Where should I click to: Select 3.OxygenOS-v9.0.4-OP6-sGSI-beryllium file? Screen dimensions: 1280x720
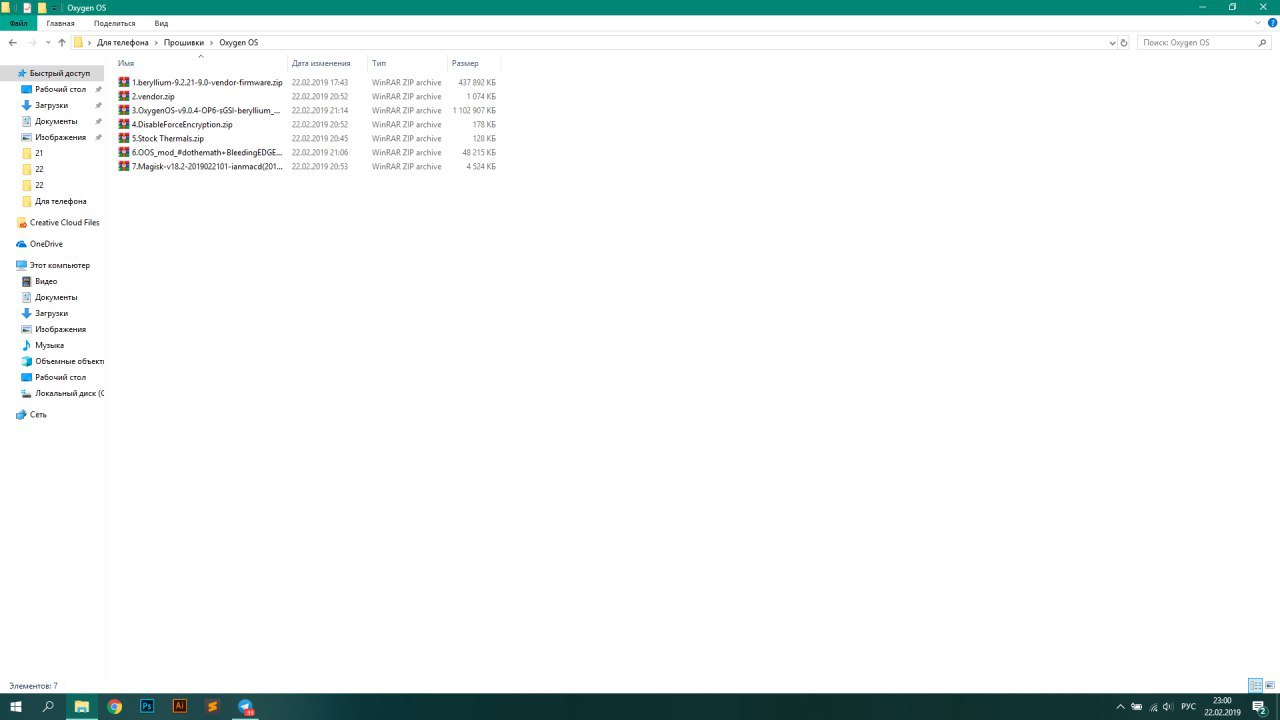click(206, 110)
